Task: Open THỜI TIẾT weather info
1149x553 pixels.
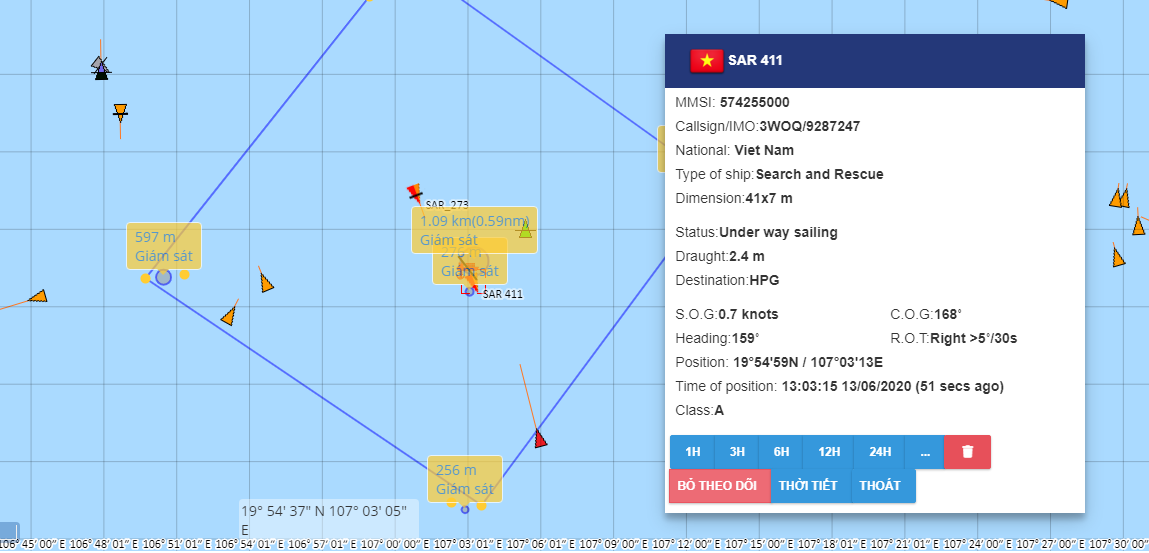Action: [810, 486]
